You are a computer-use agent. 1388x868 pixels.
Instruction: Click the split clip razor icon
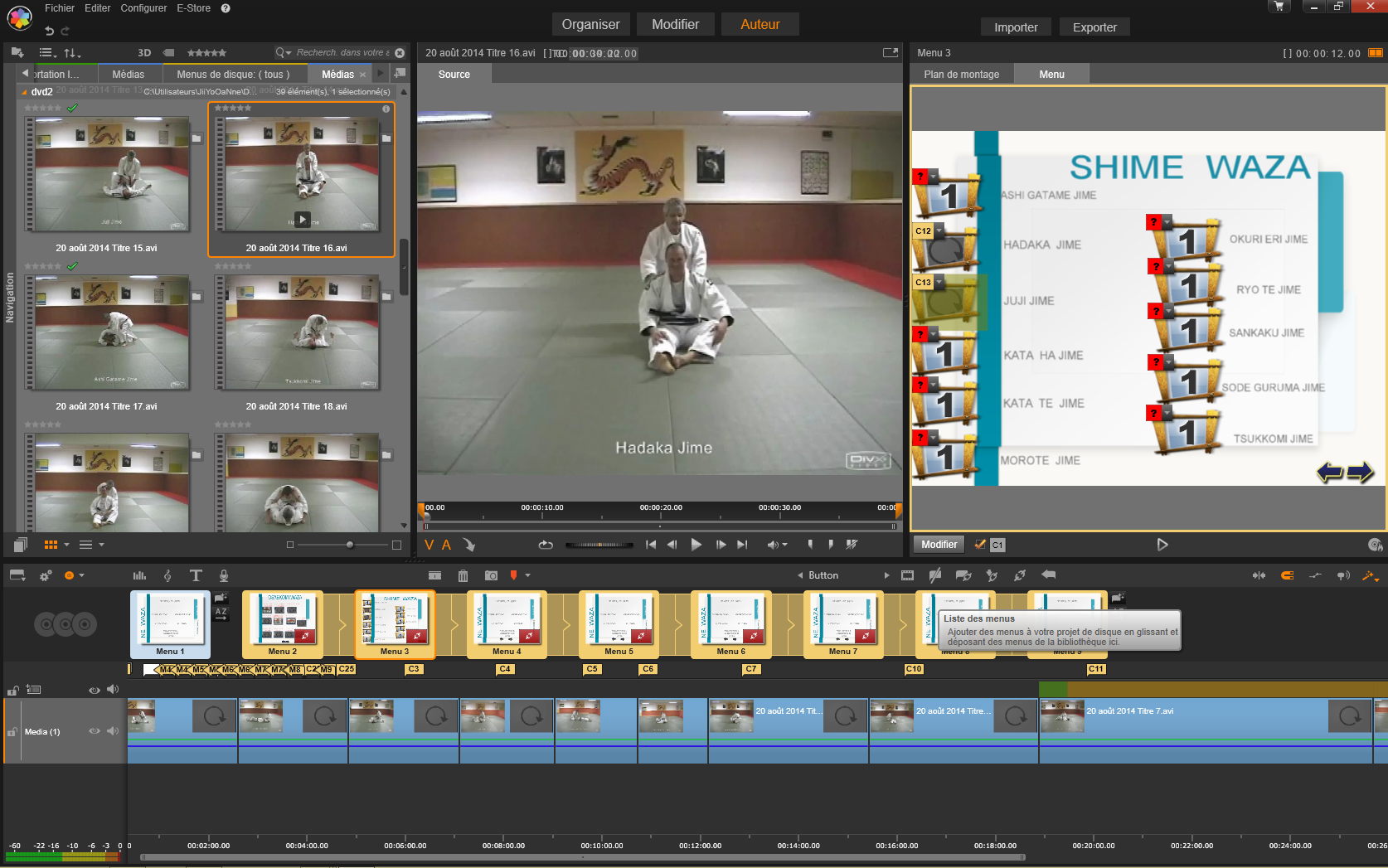[434, 575]
